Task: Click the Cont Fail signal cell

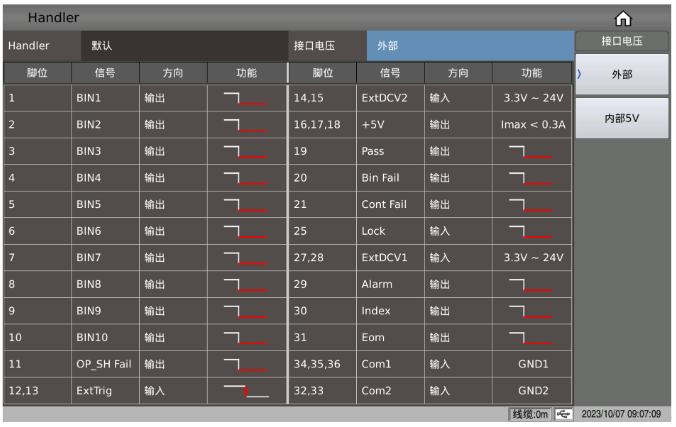Action: point(391,205)
